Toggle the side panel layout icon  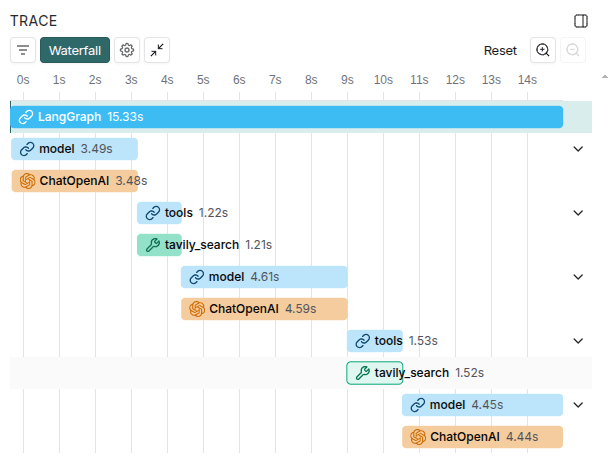point(581,21)
